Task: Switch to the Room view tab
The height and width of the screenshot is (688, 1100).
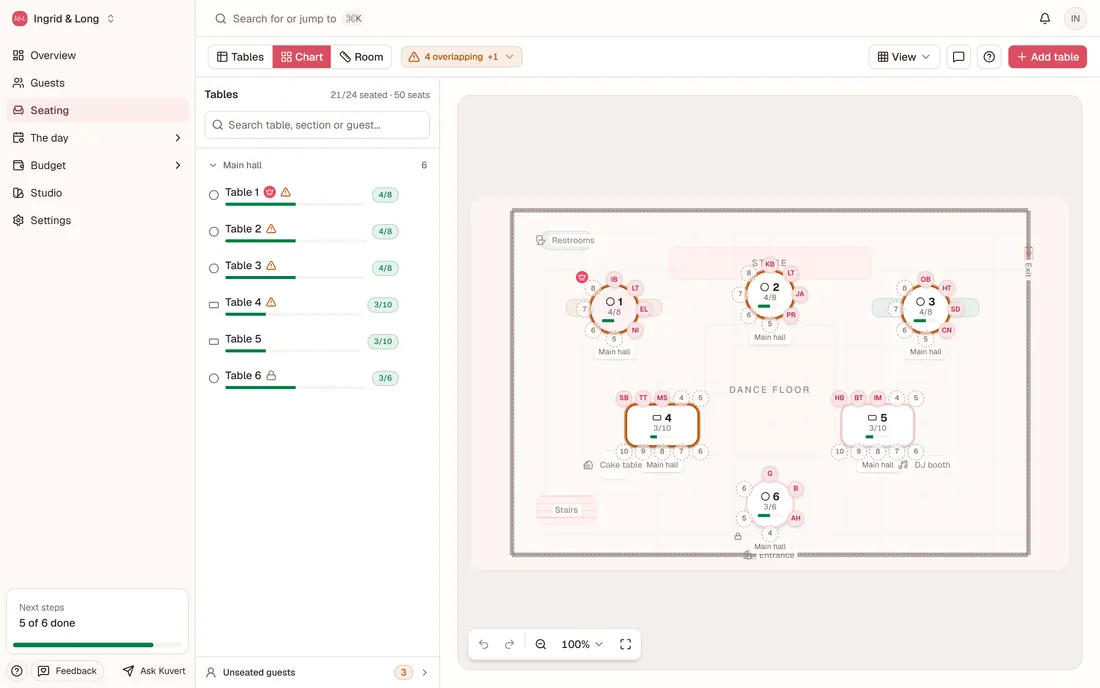Action: [x=361, y=57]
